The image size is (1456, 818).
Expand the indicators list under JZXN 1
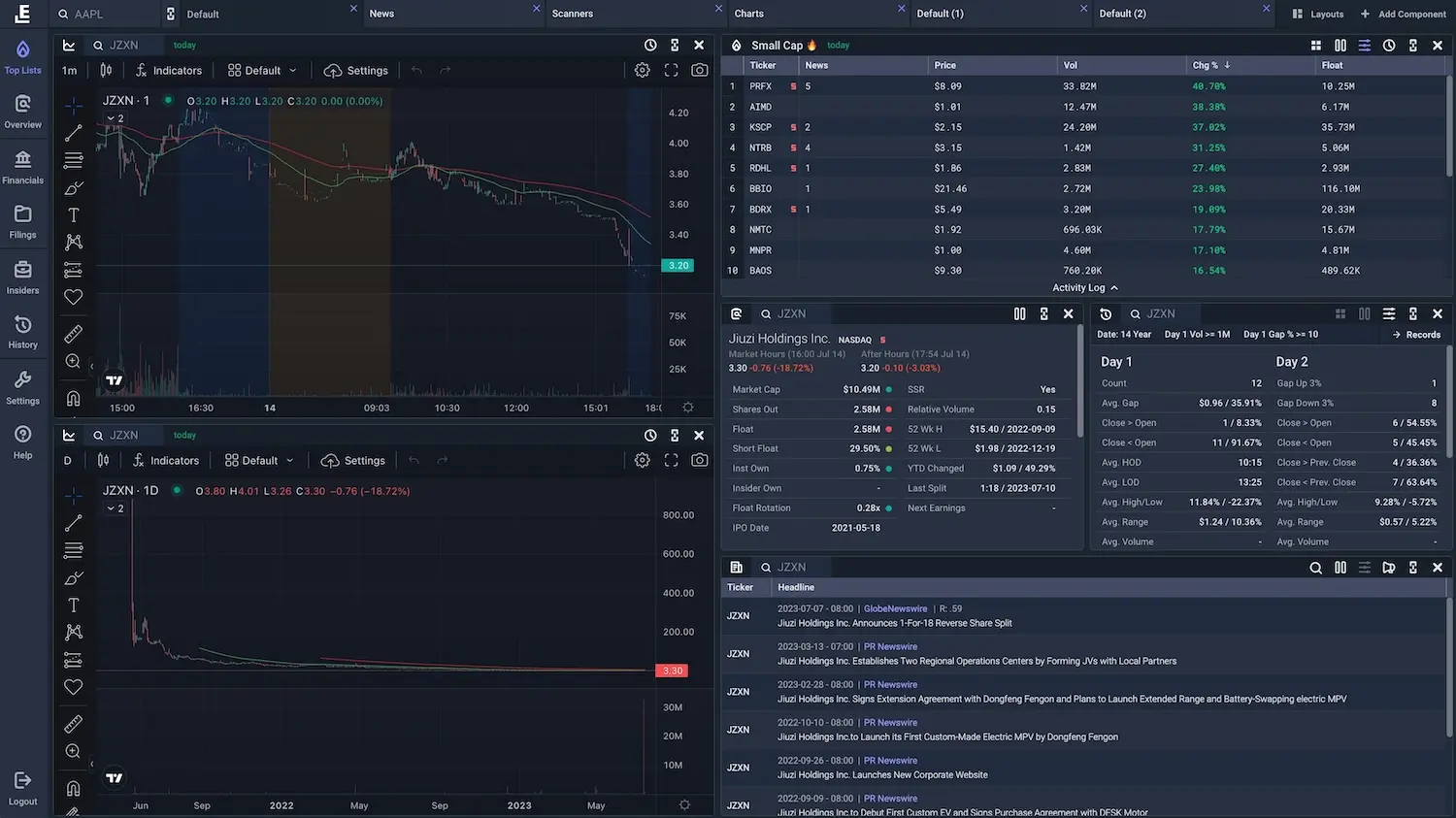coord(114,118)
